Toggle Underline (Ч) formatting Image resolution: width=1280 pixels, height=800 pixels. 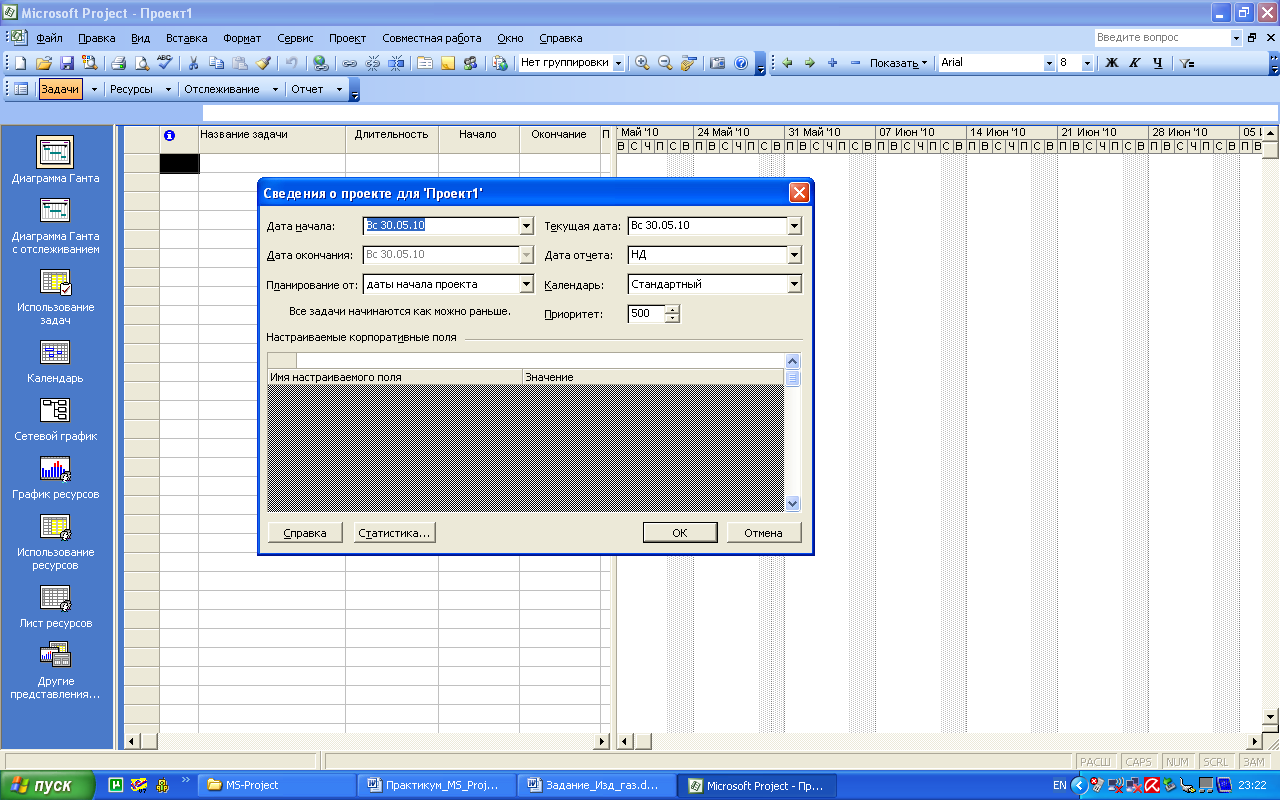click(1158, 63)
